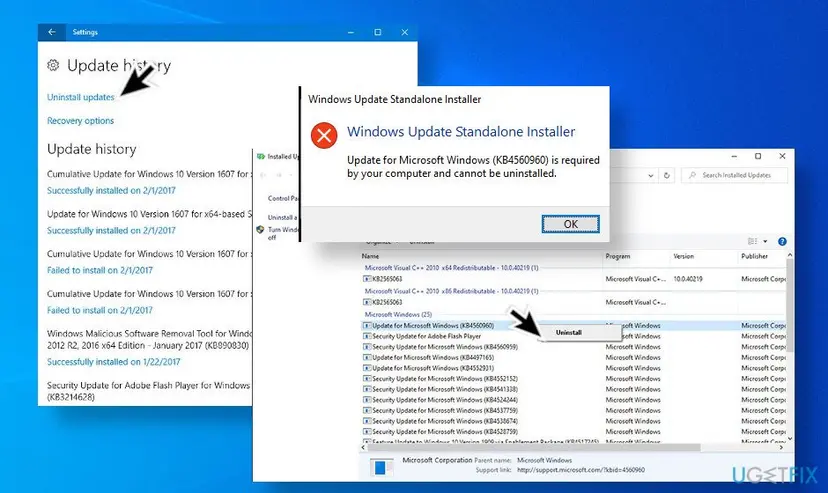Click the Windows Malicious Software Removal Tool entry
The width and height of the screenshot is (828, 493).
click(149, 339)
